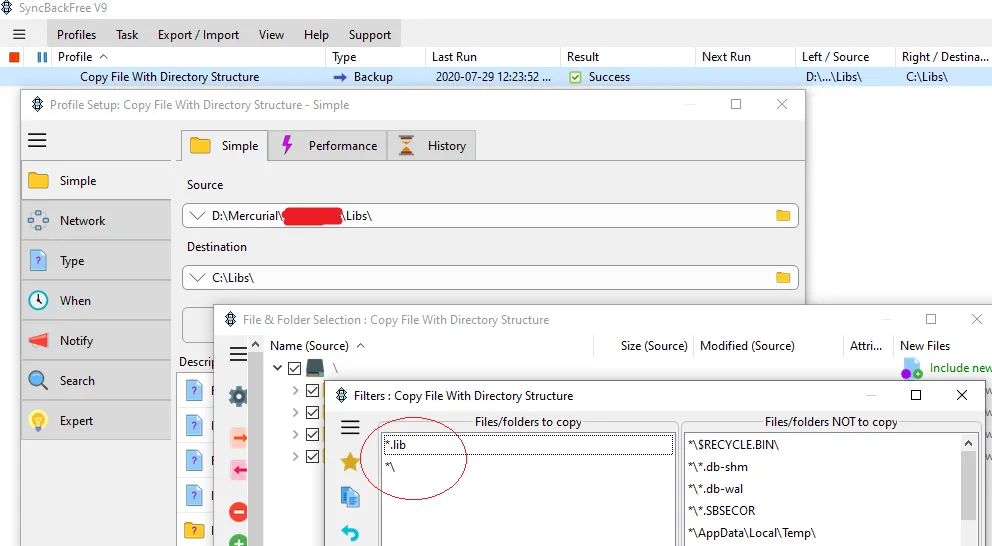992x546 pixels.
Task: Click the green Success checkmark icon
Action: coord(575,77)
